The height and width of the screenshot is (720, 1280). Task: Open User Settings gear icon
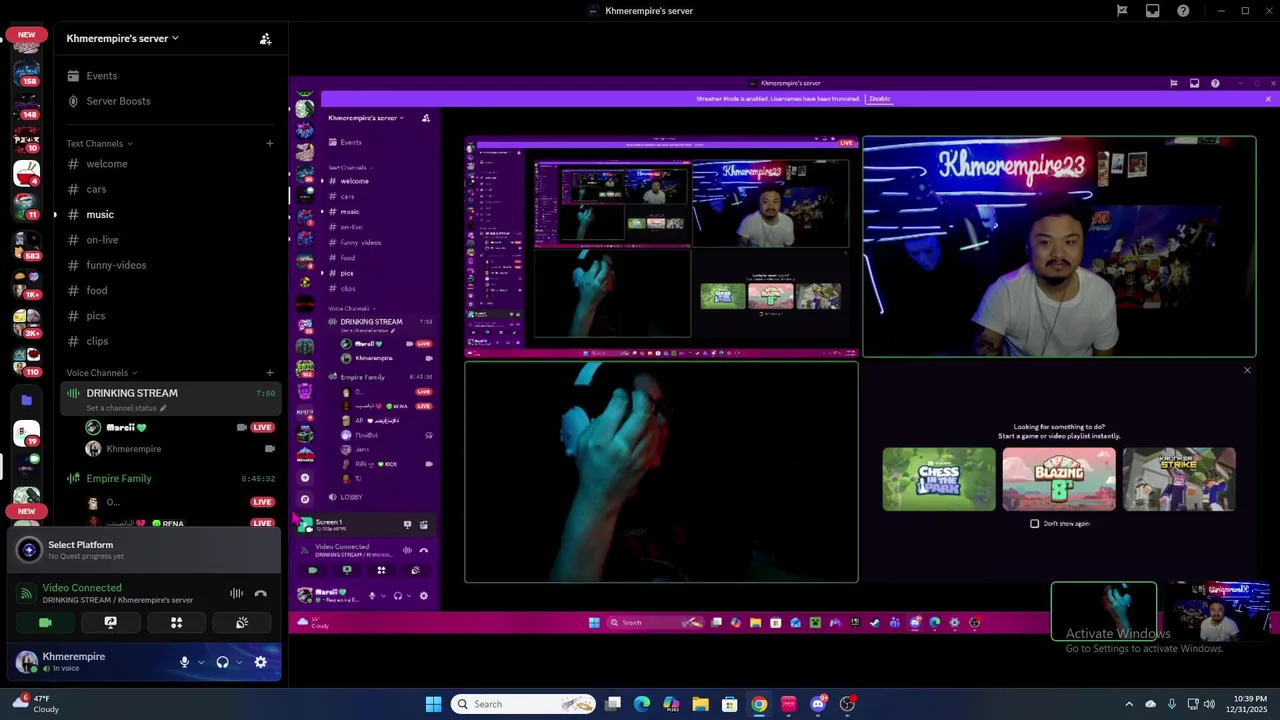pyautogui.click(x=261, y=662)
